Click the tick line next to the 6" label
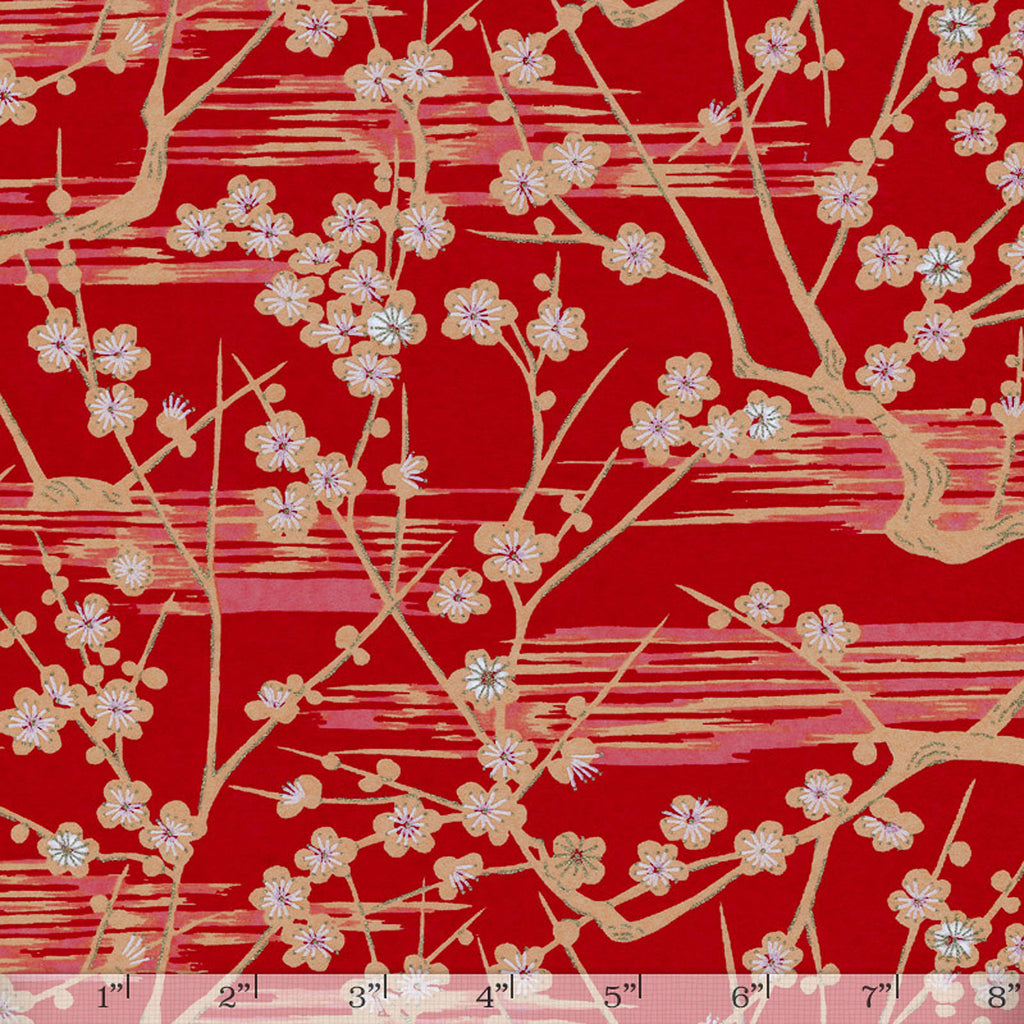Image resolution: width=1024 pixels, height=1024 pixels. [768, 988]
